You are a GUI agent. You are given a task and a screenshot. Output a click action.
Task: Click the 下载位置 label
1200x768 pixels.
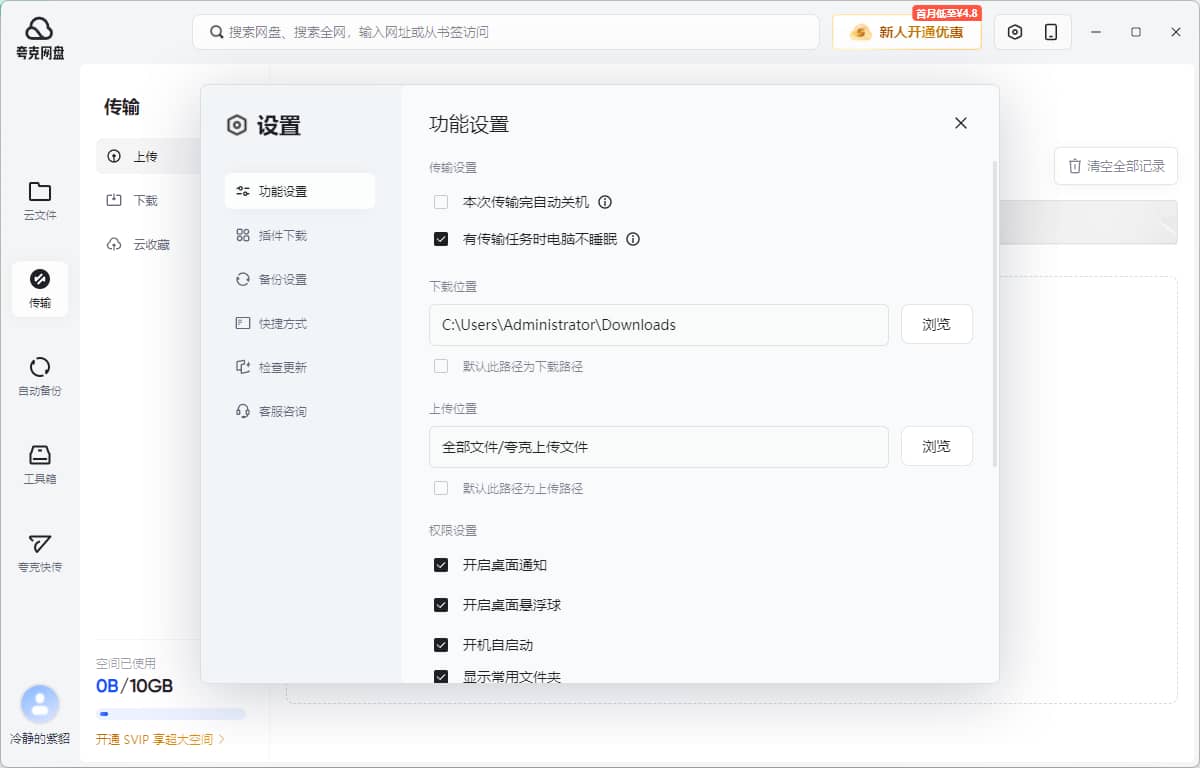(453, 286)
